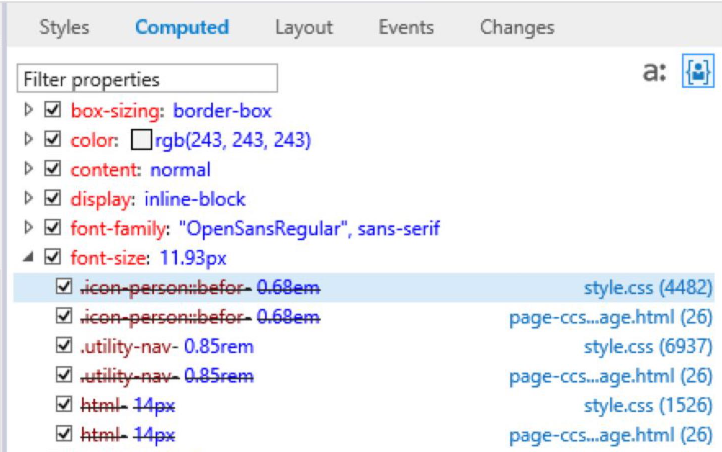Click the content value normal
The image size is (722, 452).
[180, 170]
